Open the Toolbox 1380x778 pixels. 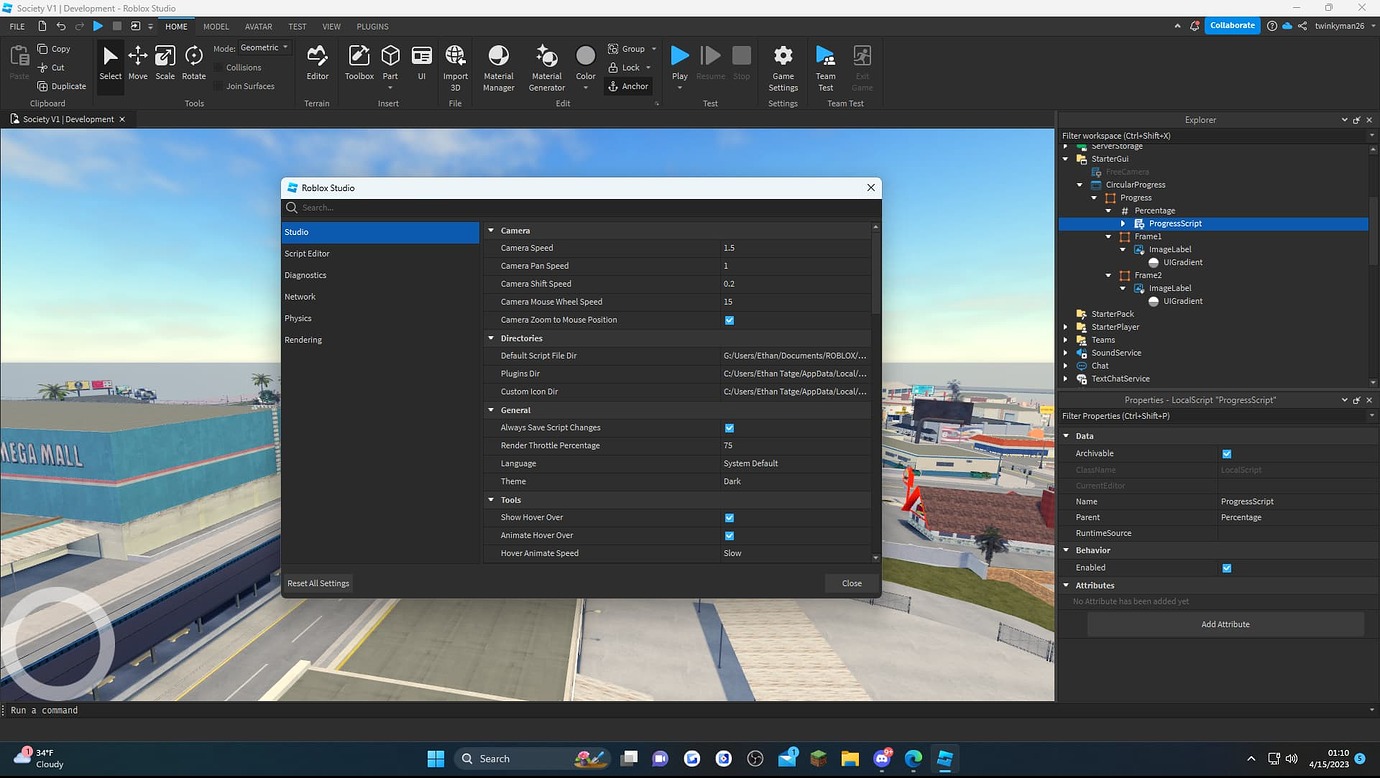359,62
